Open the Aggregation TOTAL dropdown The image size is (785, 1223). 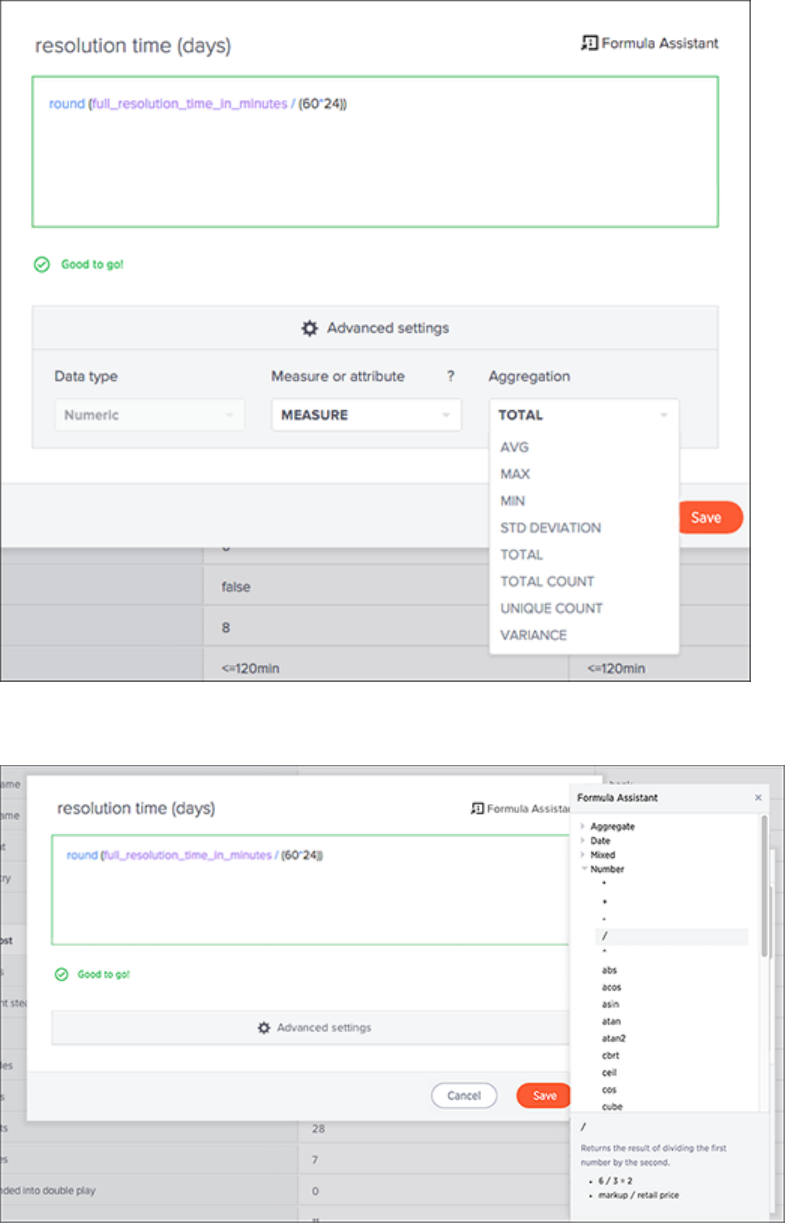(583, 415)
